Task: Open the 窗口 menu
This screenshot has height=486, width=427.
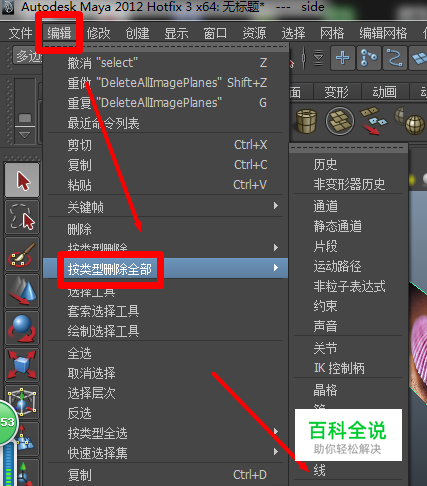Action: click(215, 33)
